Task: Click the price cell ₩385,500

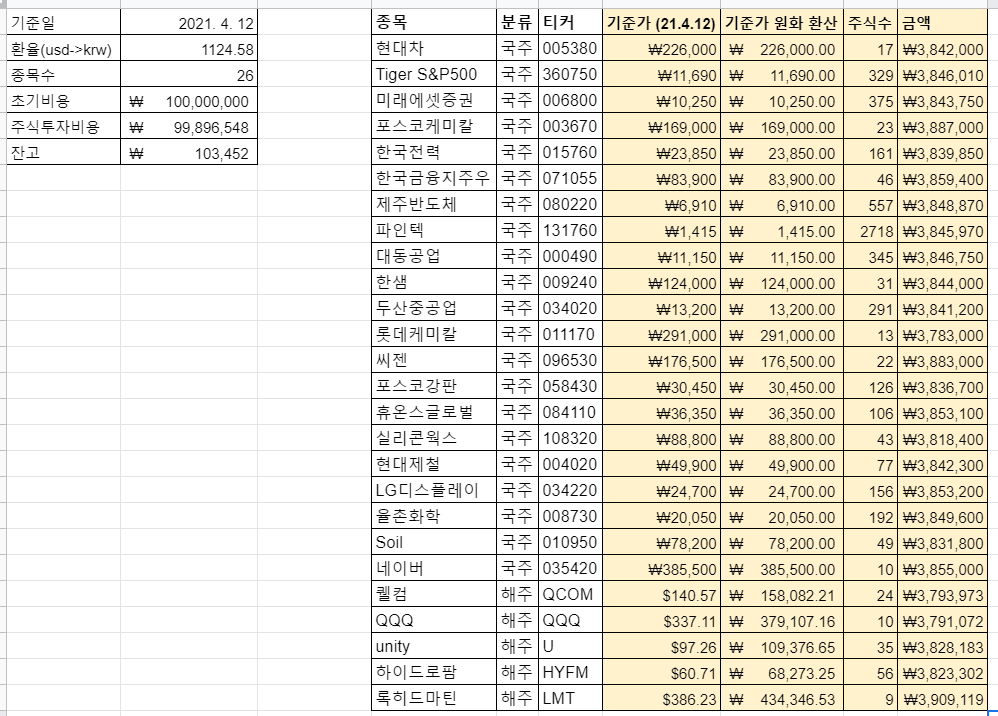Action: (x=661, y=569)
